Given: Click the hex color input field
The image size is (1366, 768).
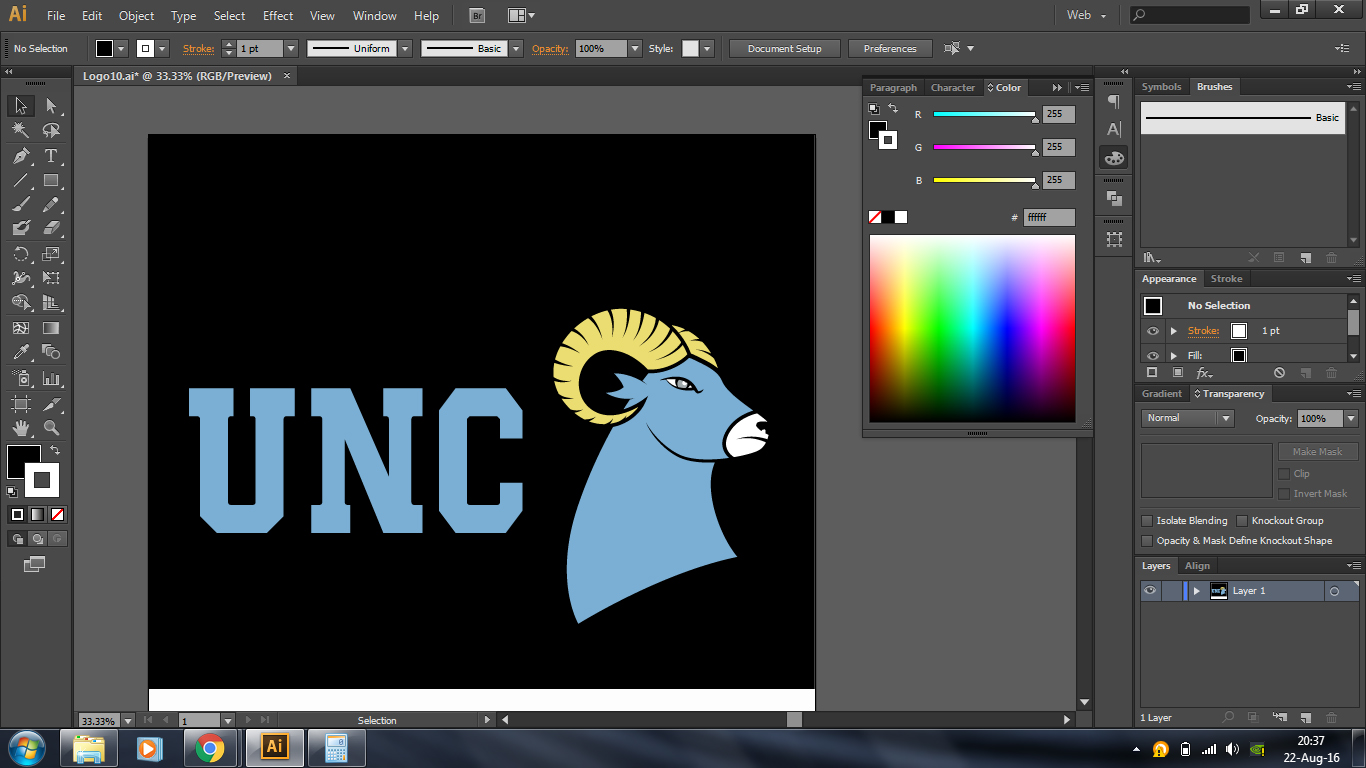Looking at the screenshot, I should (x=1049, y=216).
